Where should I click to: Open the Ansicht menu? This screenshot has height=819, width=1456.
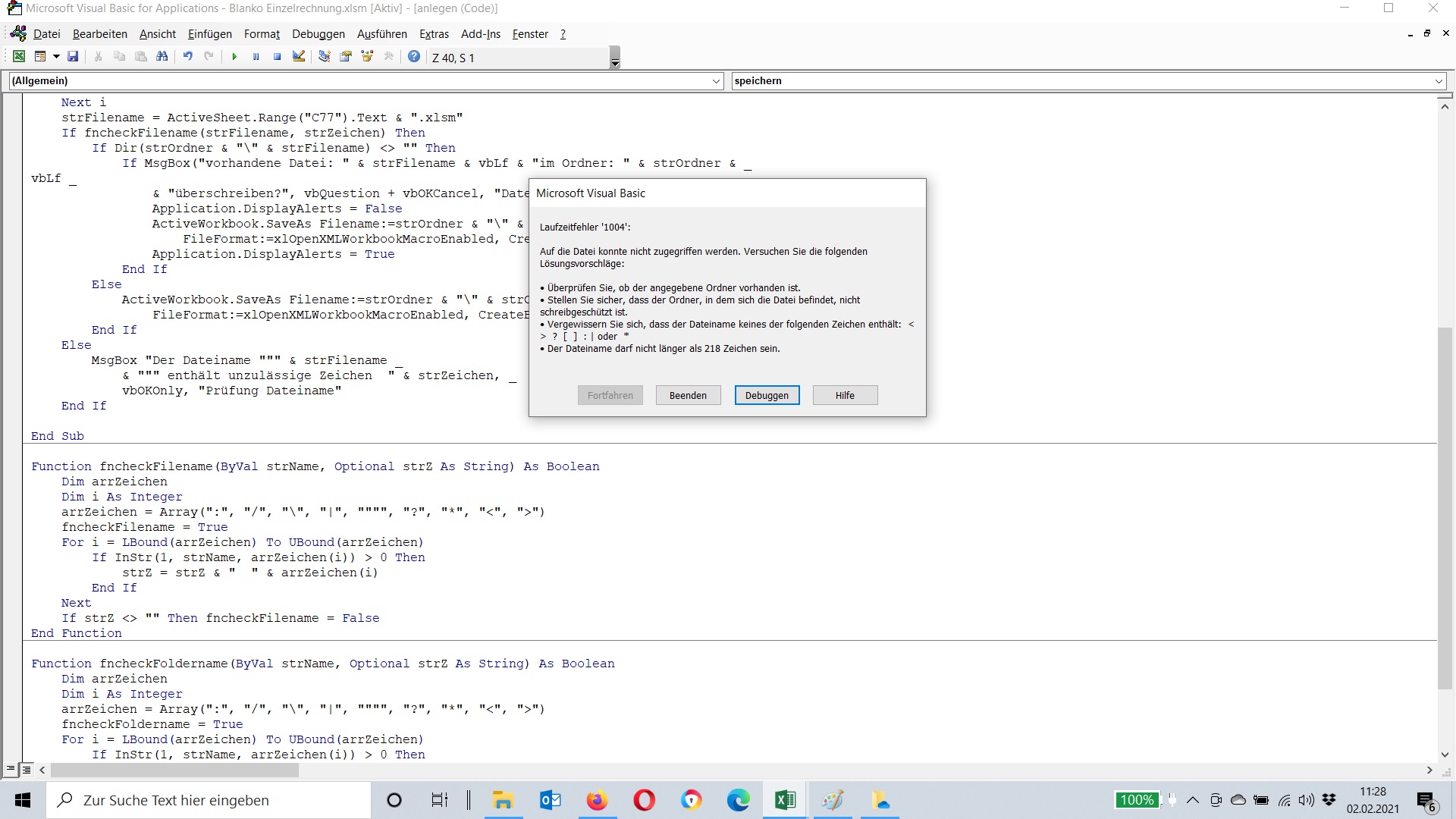158,34
